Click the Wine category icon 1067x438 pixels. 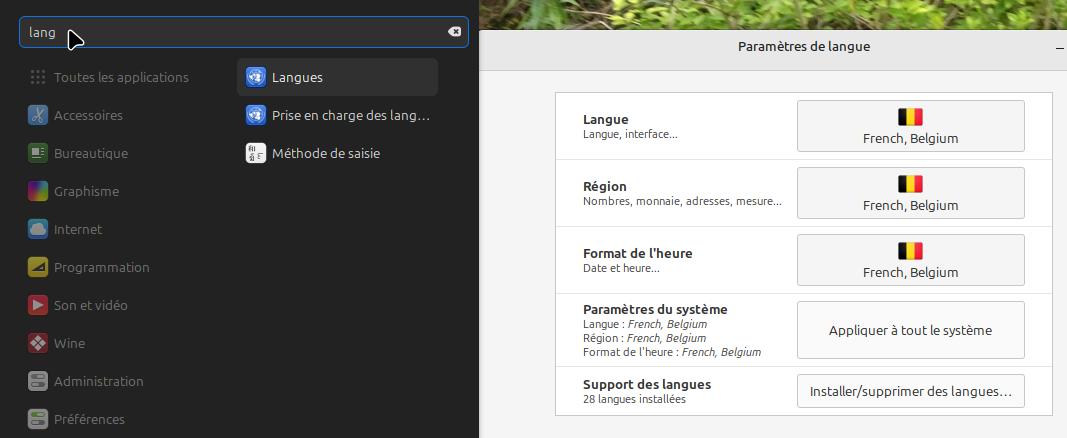38,343
